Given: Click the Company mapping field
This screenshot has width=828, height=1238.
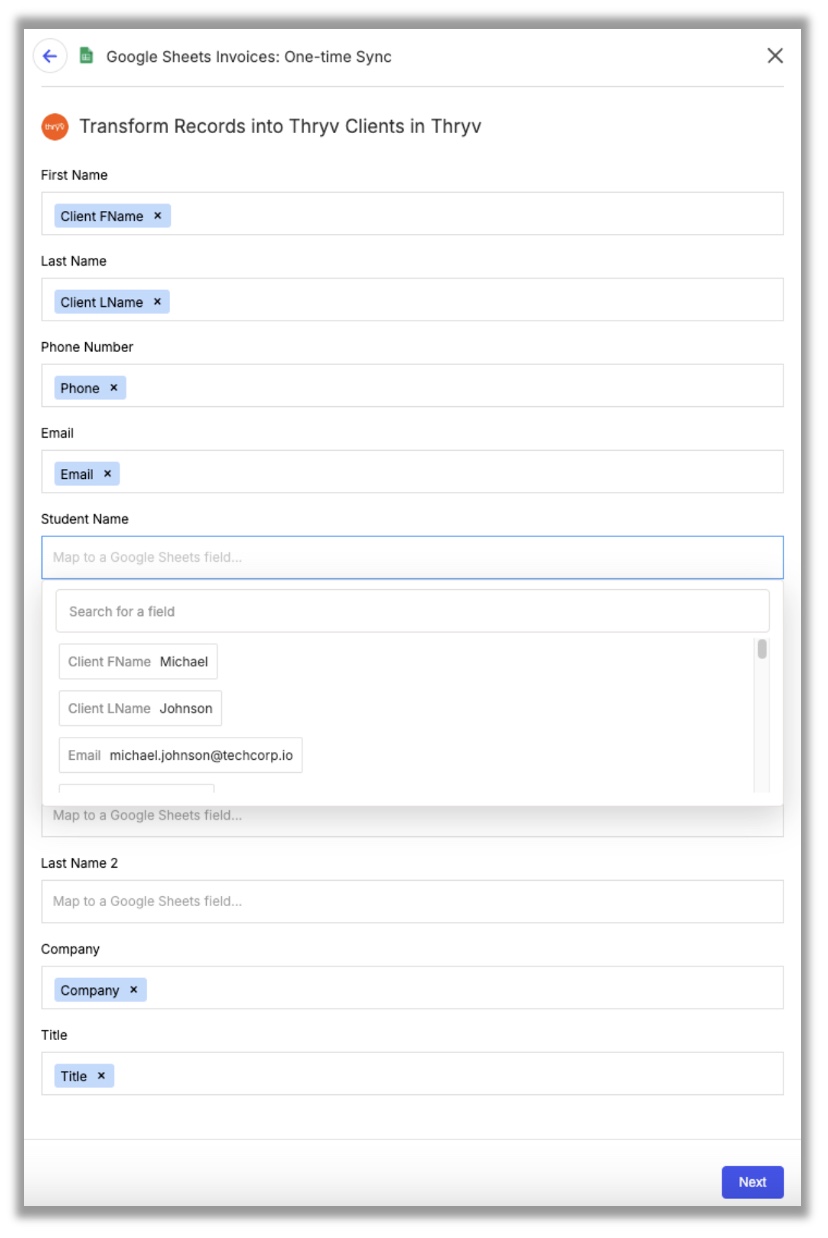Looking at the screenshot, I should [412, 988].
